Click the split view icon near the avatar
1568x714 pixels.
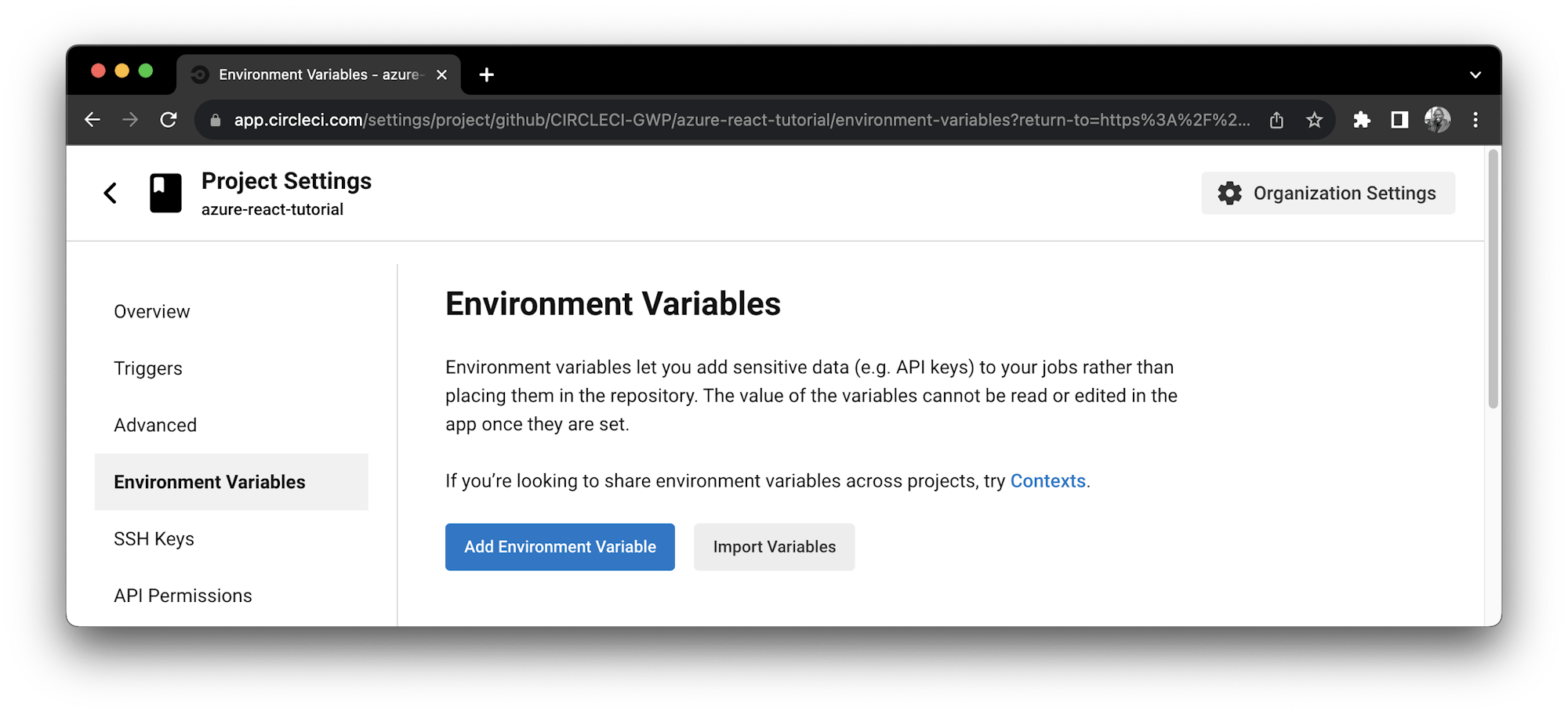[1399, 119]
